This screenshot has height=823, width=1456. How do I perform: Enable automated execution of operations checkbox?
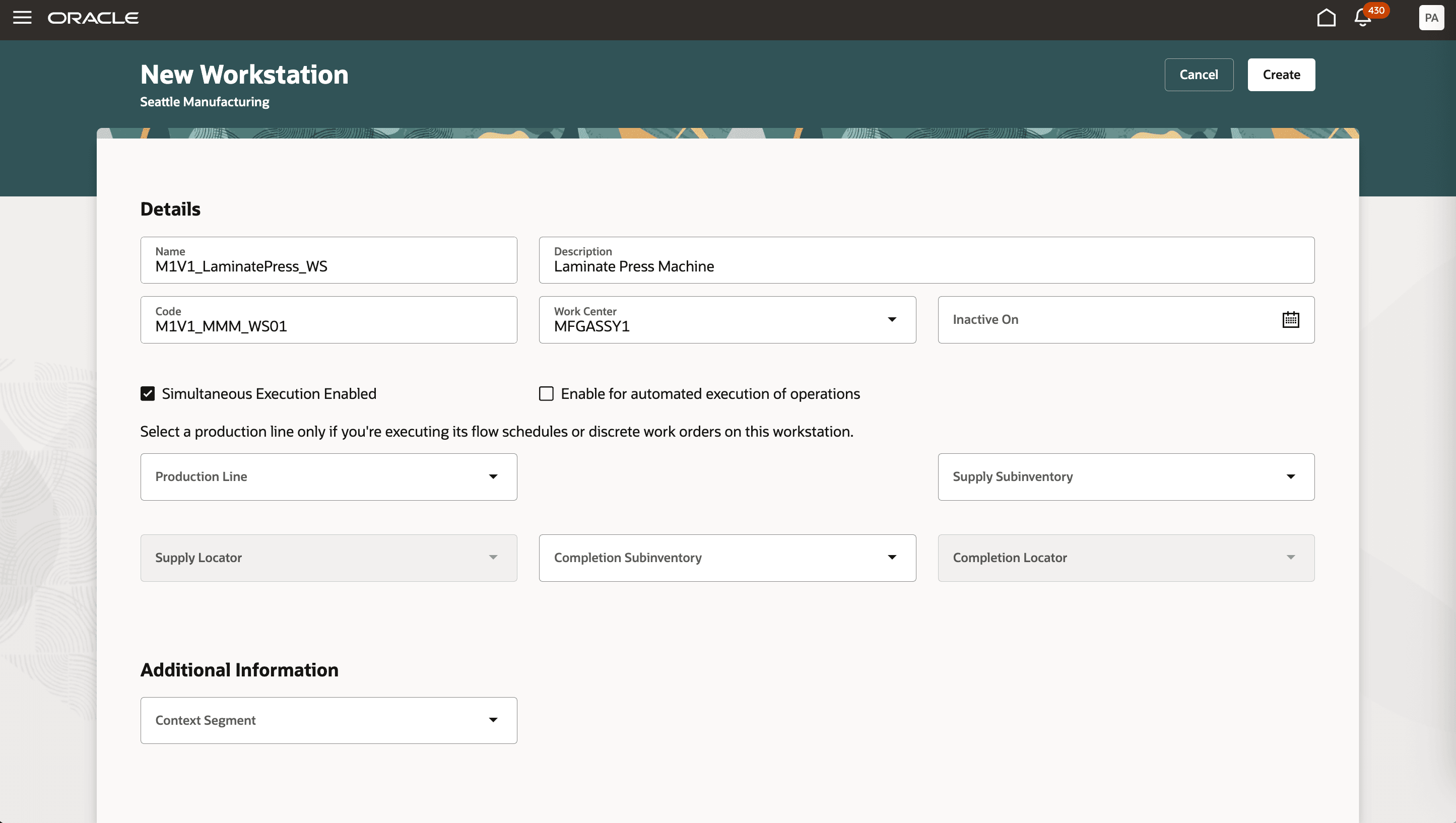click(546, 394)
